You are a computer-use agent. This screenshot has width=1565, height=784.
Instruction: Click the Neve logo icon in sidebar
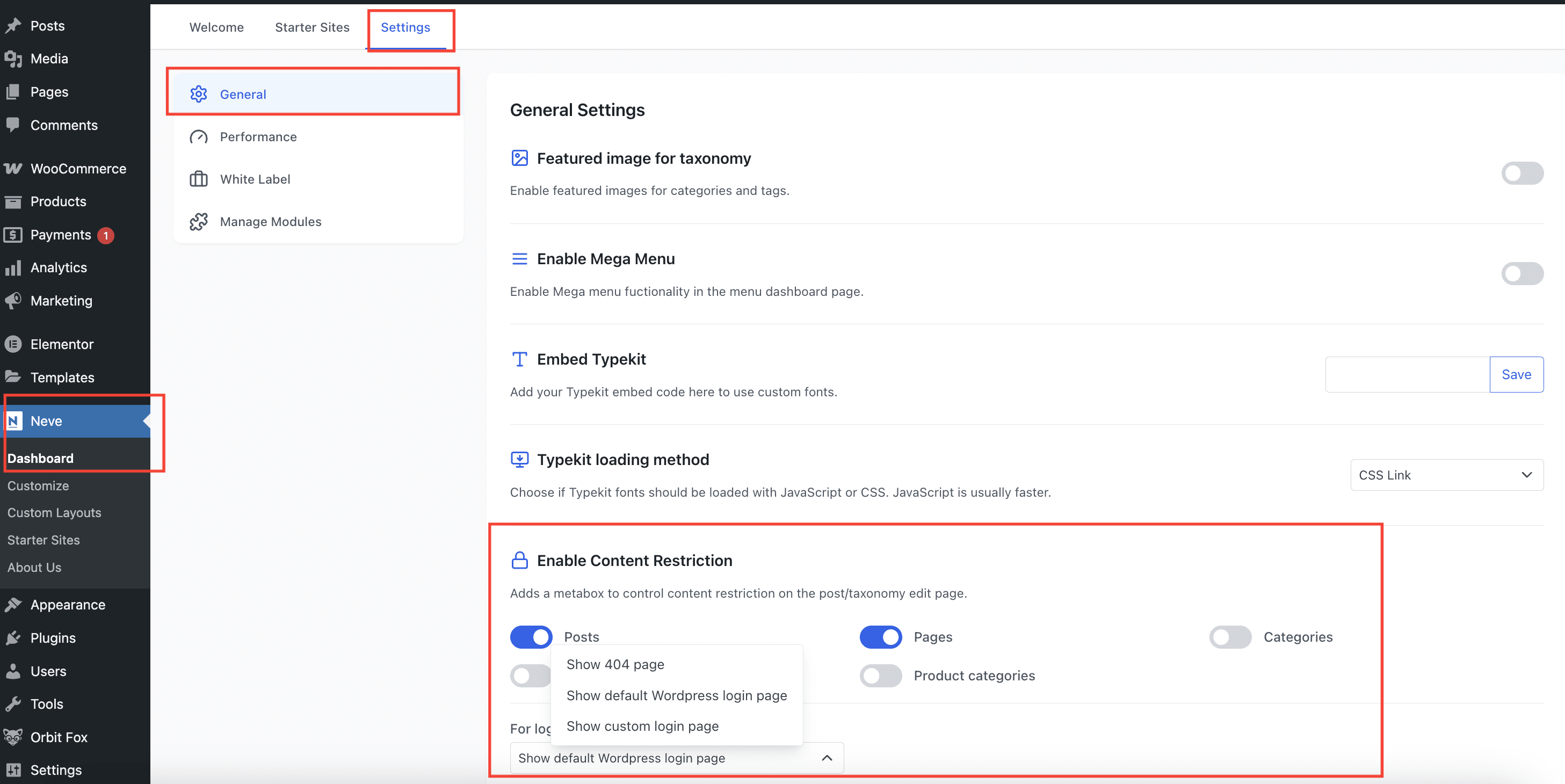tap(14, 421)
